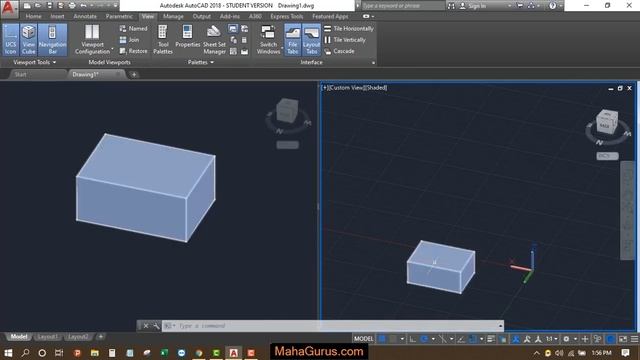Toggle the UCS Icon display
This screenshot has height=360, width=640.
(x=11, y=40)
